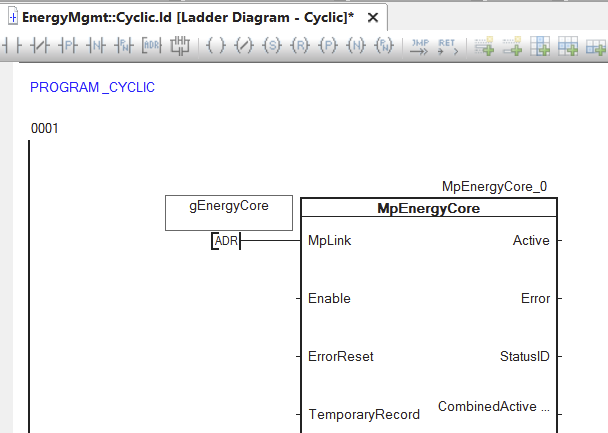Insert a function block from toolbar

(180, 46)
